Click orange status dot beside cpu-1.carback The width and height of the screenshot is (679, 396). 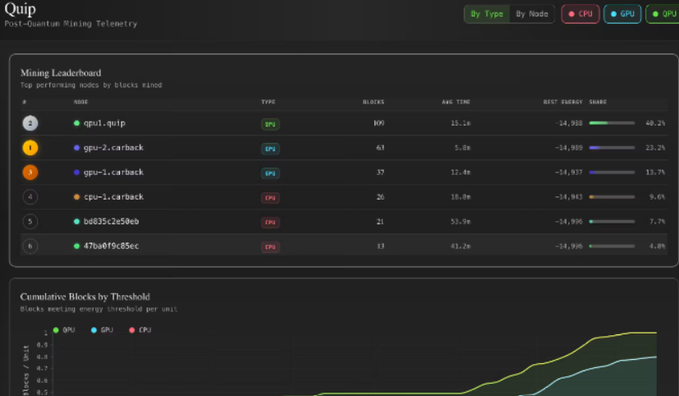click(x=77, y=197)
